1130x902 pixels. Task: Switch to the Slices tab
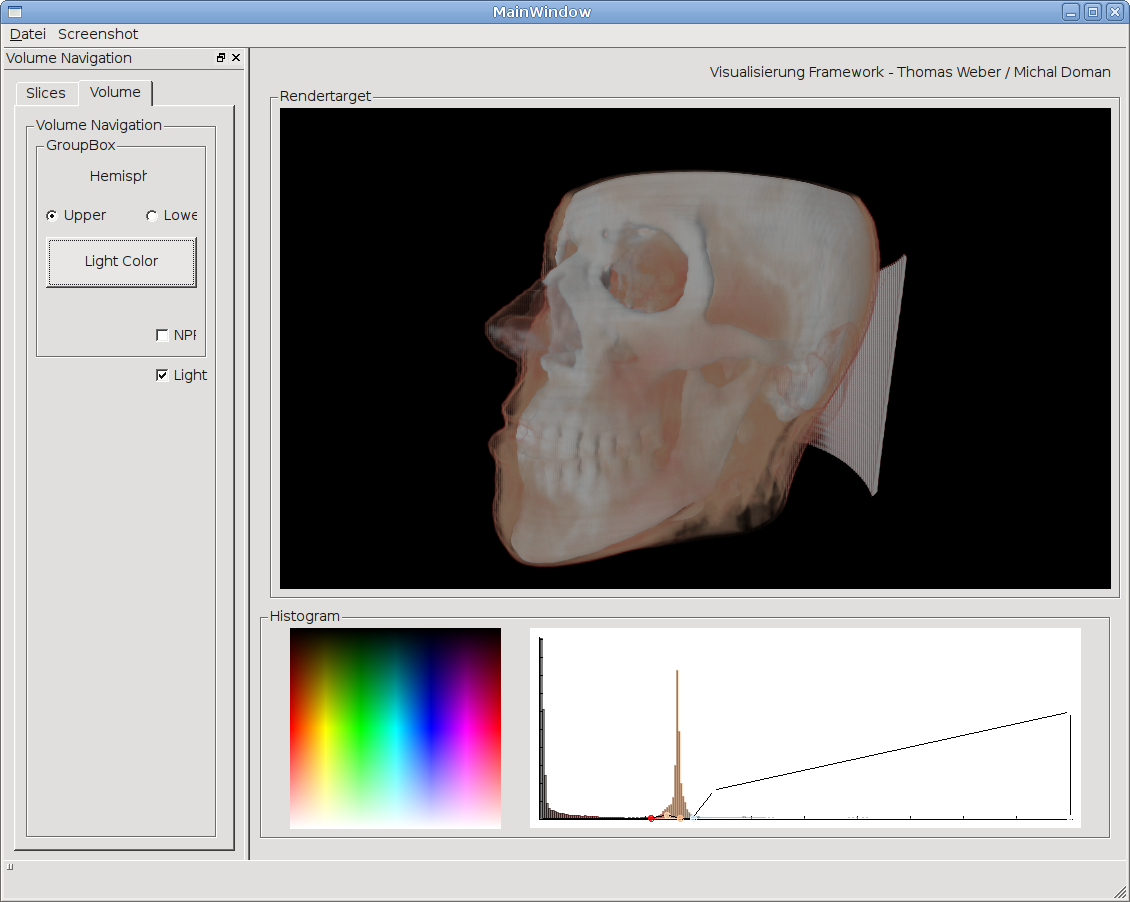(x=46, y=93)
